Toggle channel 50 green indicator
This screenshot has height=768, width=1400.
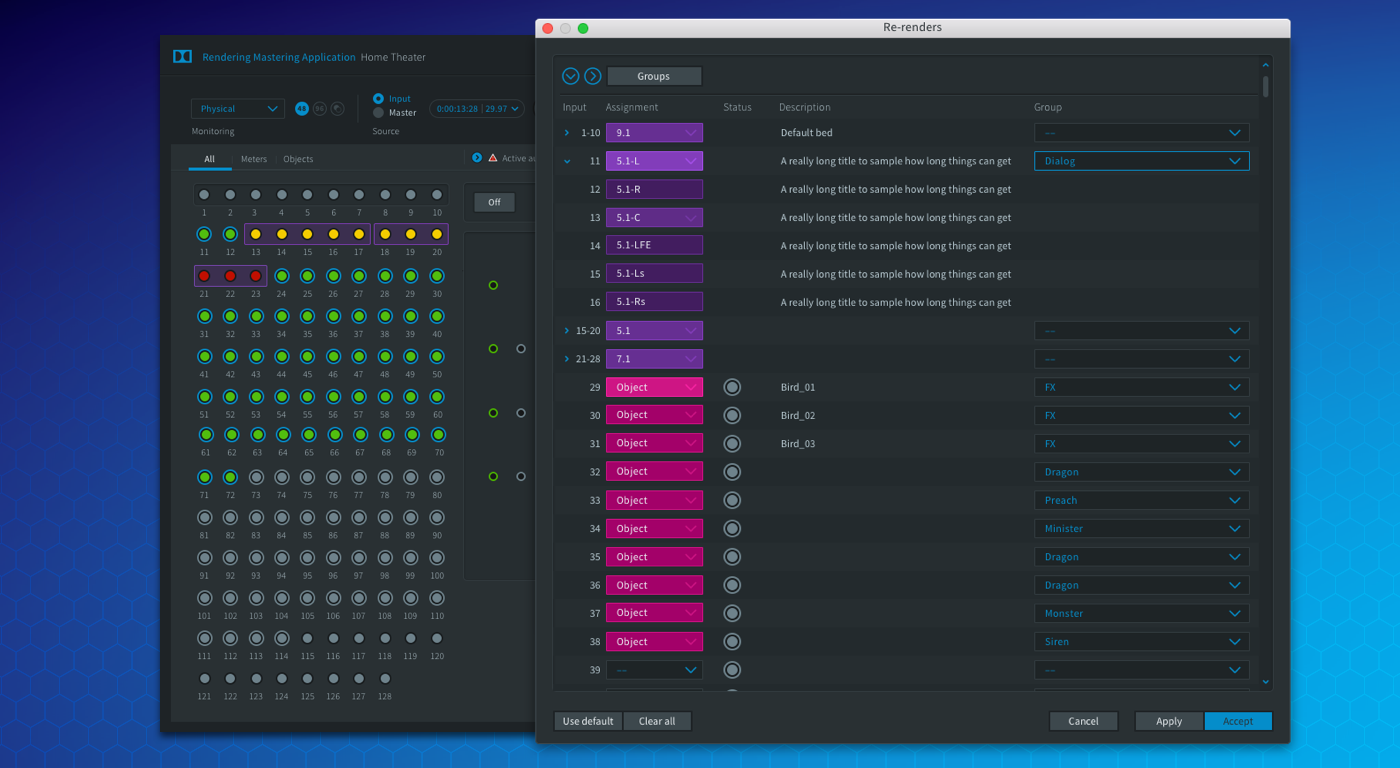(x=437, y=356)
